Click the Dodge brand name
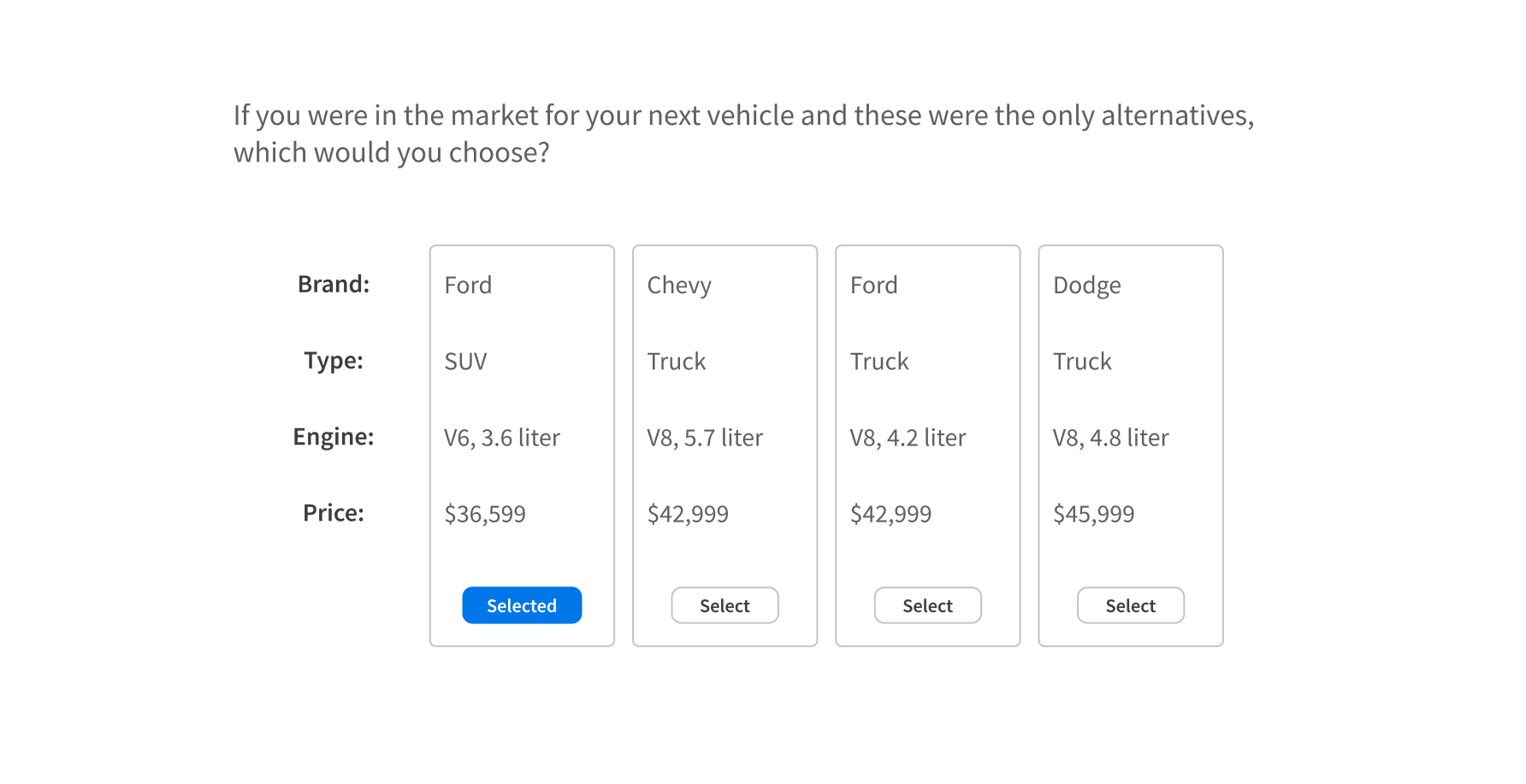 click(x=1086, y=286)
